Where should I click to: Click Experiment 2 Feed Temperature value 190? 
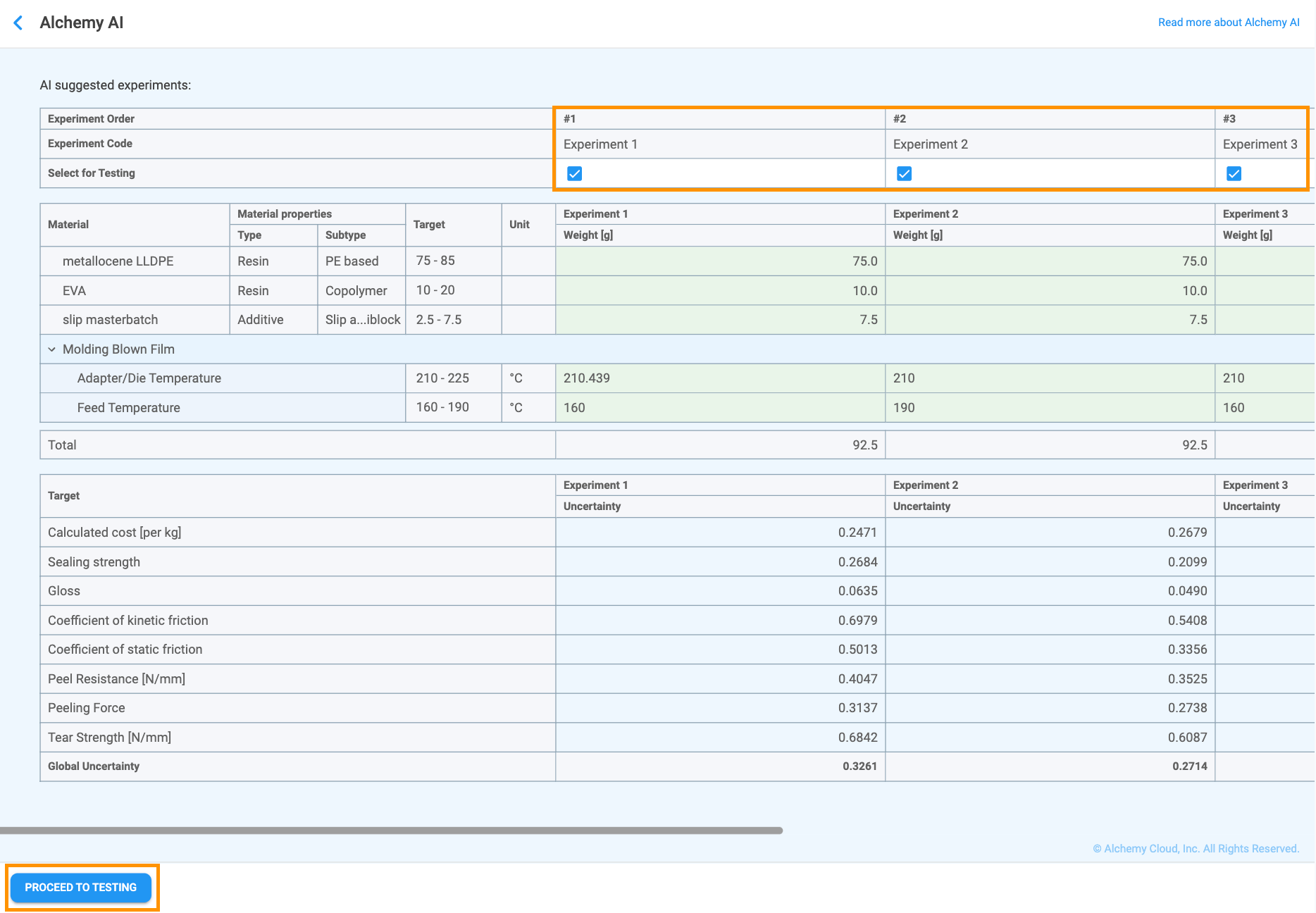[1050, 408]
